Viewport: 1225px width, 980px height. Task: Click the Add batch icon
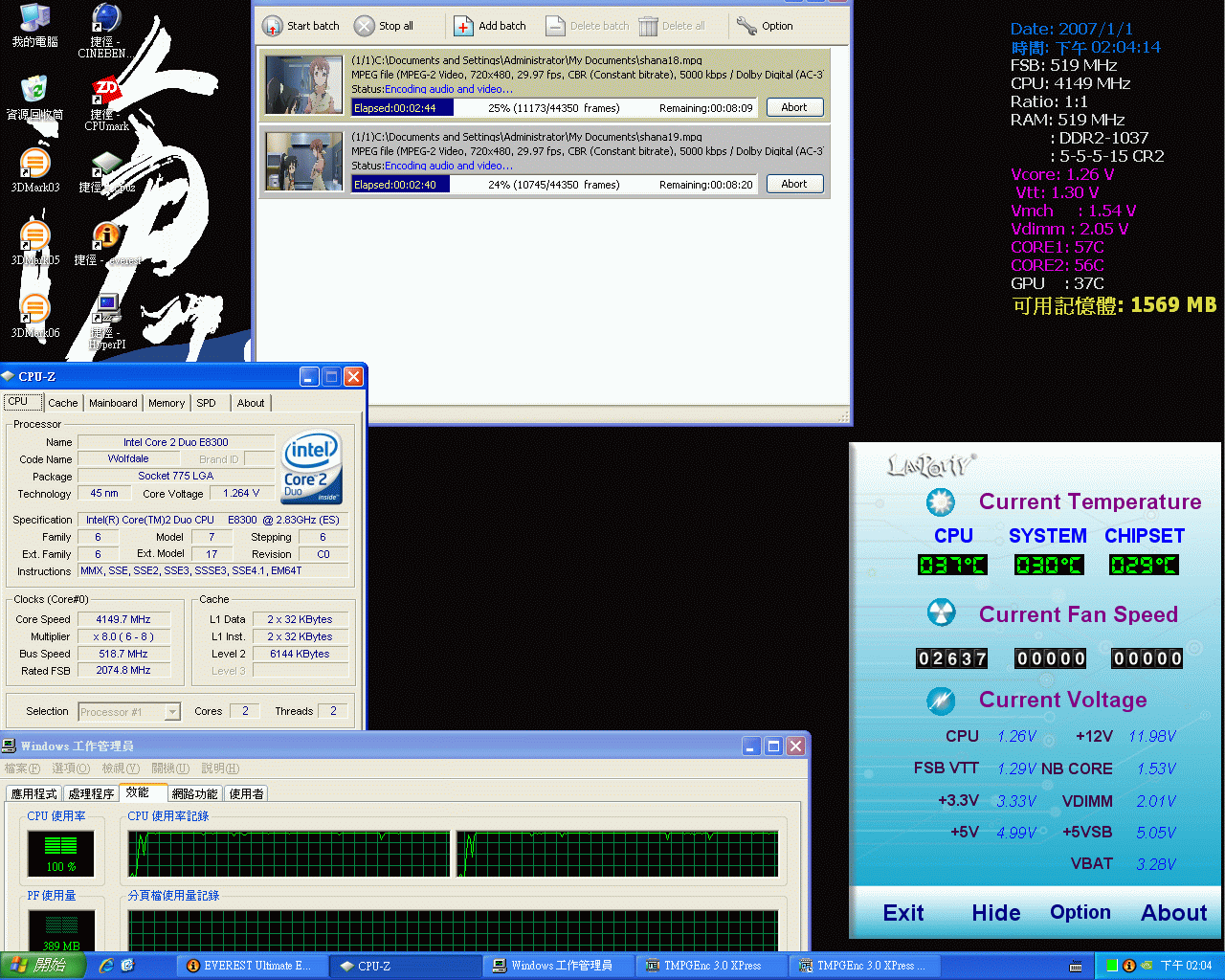(463, 26)
